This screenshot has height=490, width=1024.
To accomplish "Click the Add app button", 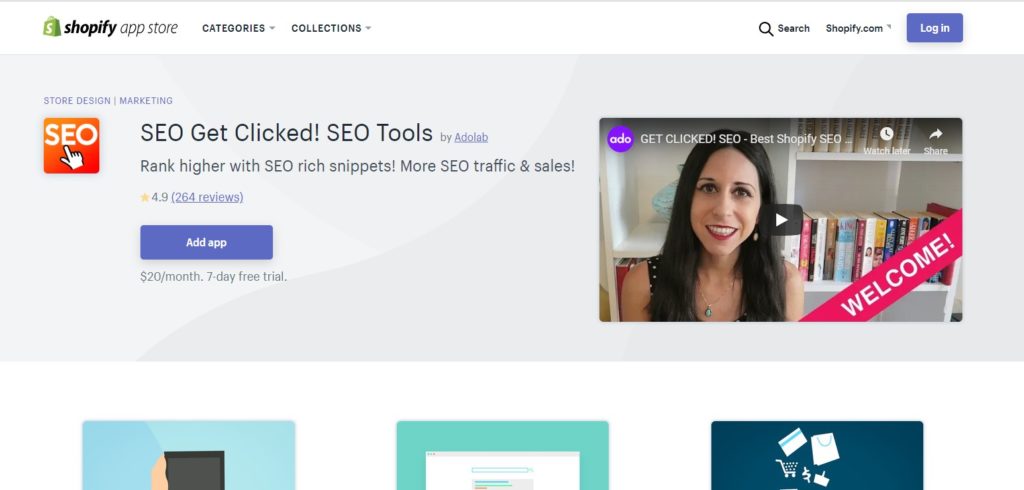I will point(206,242).
